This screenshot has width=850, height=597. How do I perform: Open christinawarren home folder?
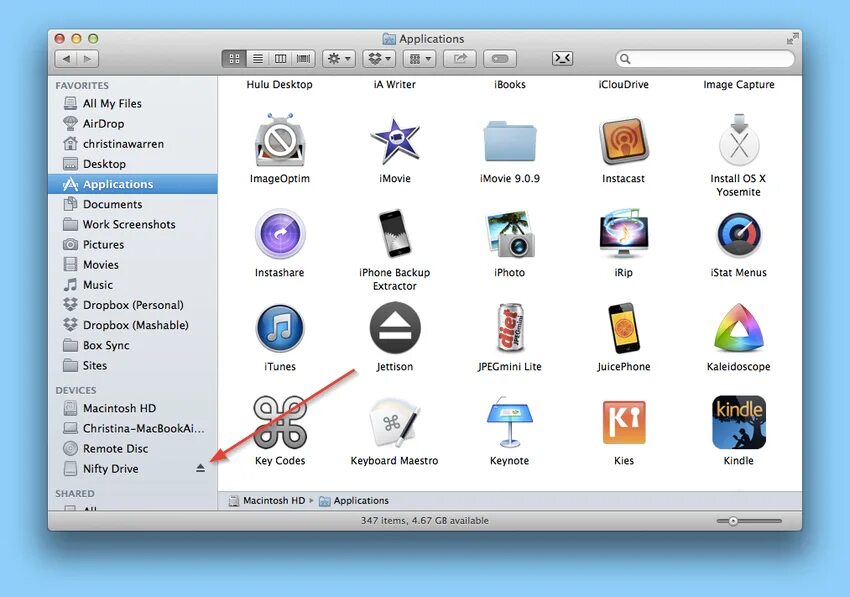[x=132, y=144]
